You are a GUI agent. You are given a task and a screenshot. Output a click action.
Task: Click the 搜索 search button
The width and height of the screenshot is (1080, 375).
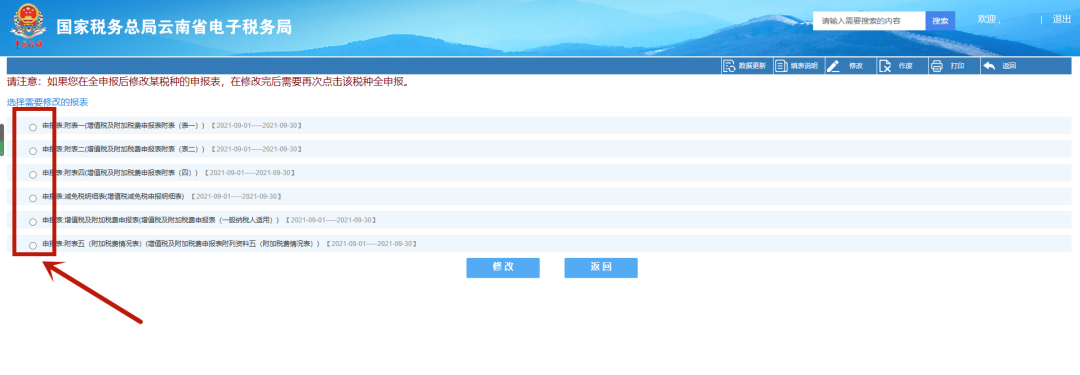940,21
